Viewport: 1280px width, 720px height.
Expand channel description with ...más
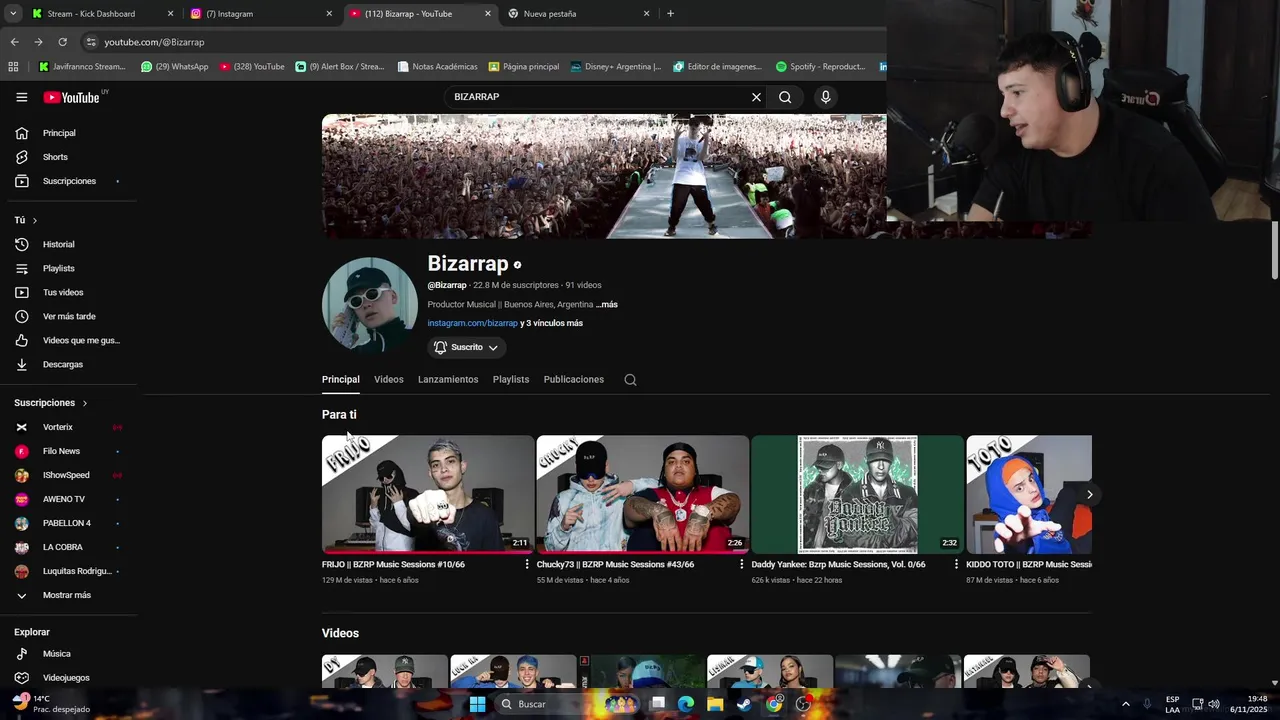[607, 305]
